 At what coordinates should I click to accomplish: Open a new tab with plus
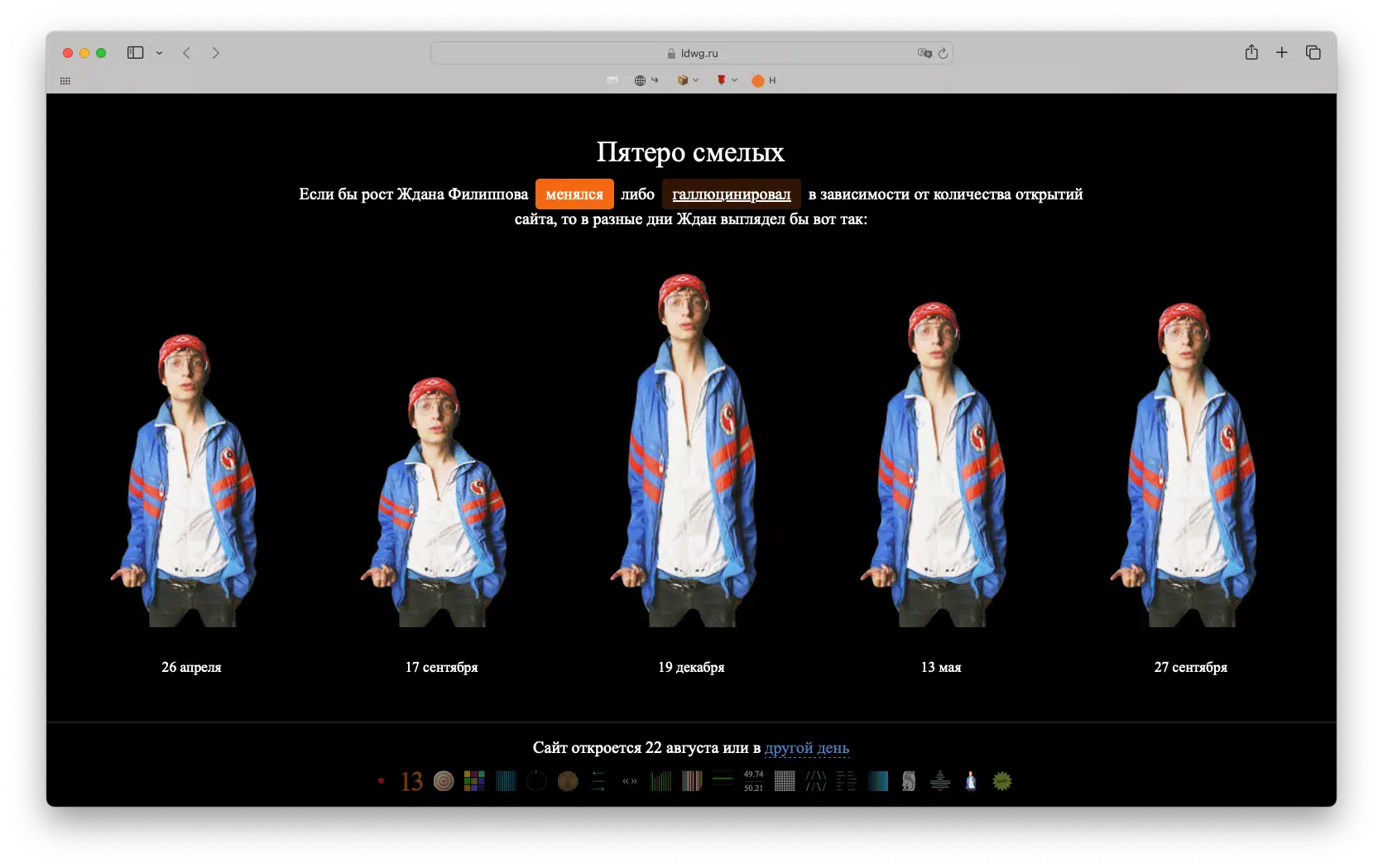point(1281,52)
